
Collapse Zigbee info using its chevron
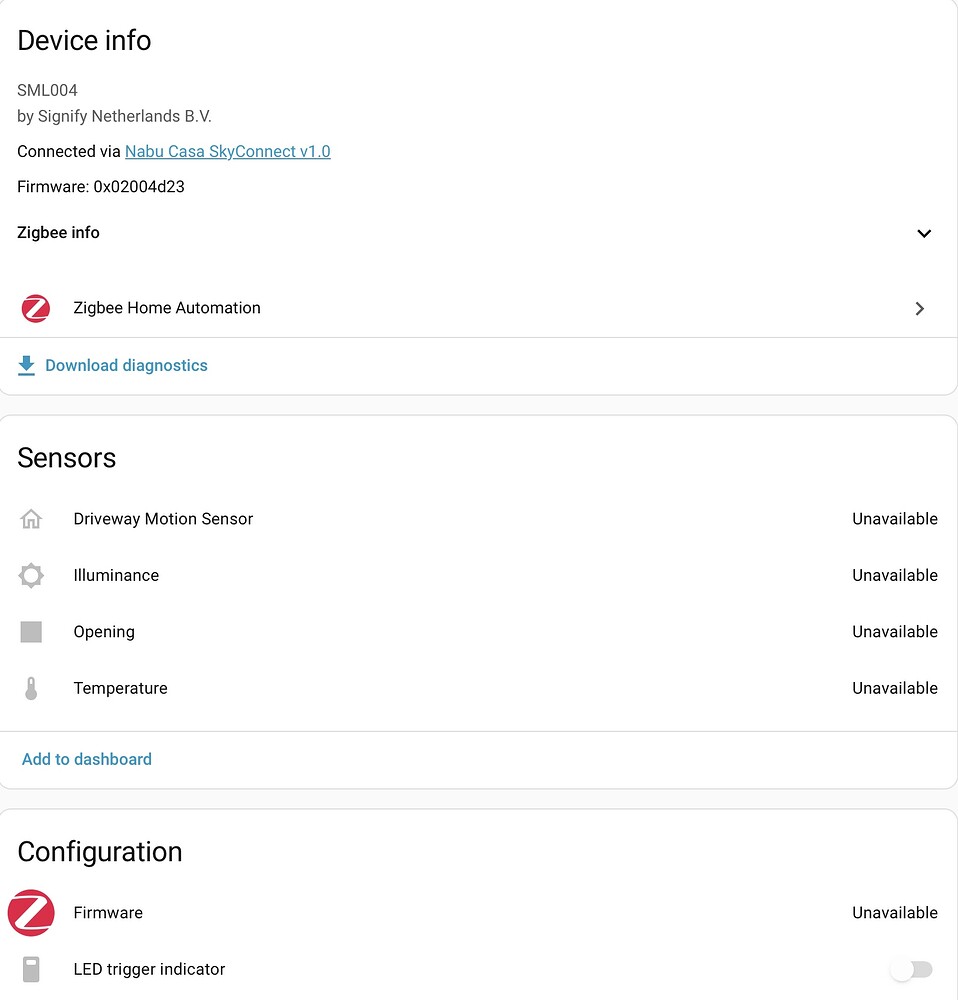tap(923, 233)
